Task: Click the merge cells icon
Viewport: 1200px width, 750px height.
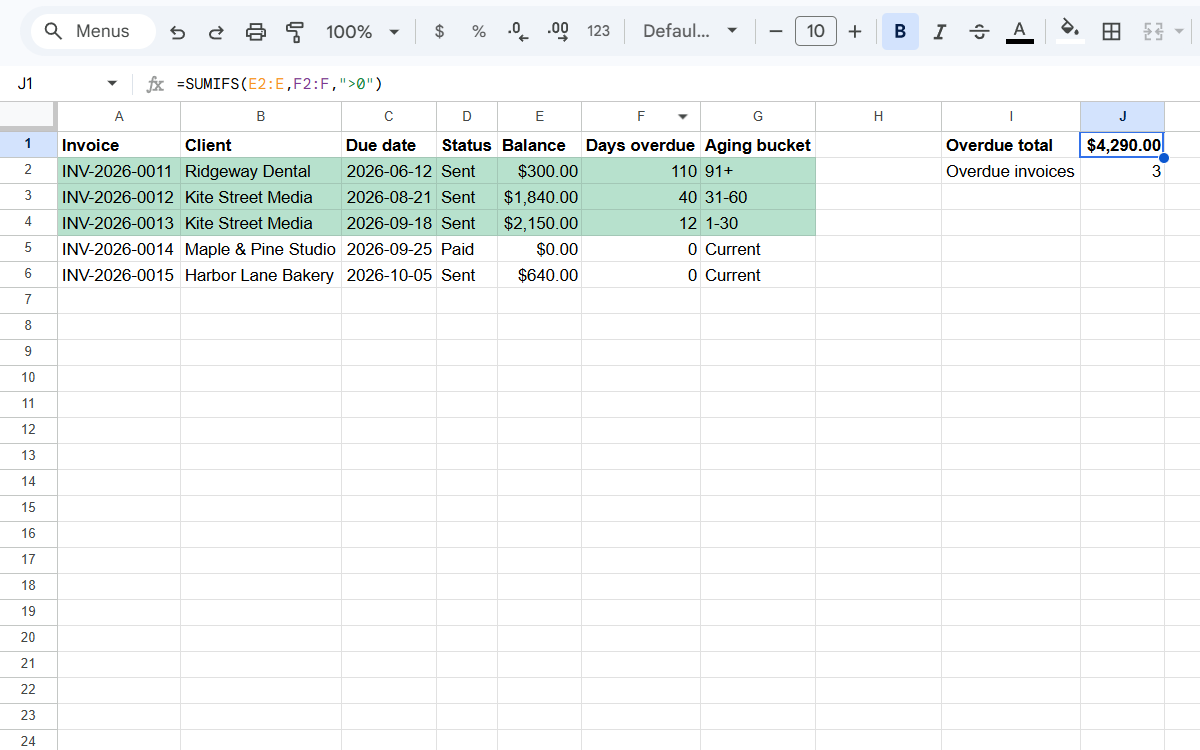Action: tap(1153, 32)
